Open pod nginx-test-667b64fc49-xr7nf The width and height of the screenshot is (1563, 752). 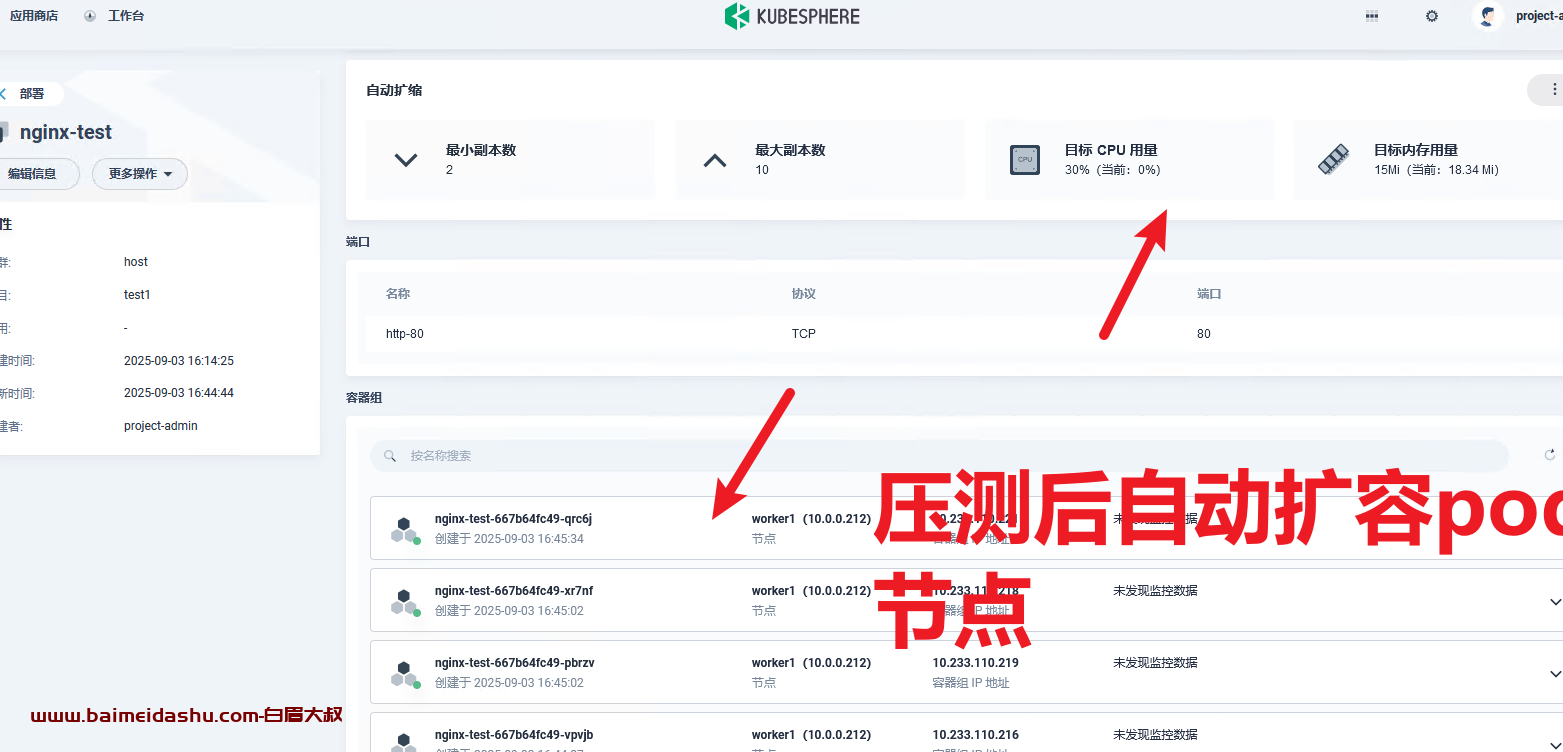coord(514,591)
